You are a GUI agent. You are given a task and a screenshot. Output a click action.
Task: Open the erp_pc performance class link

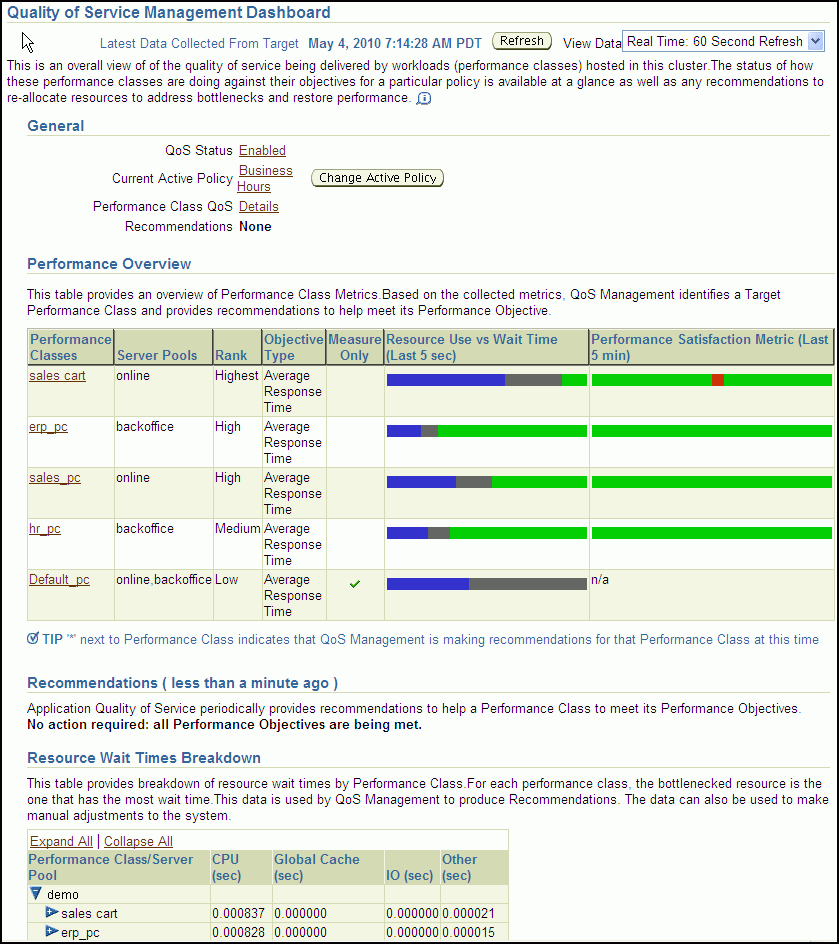48,427
